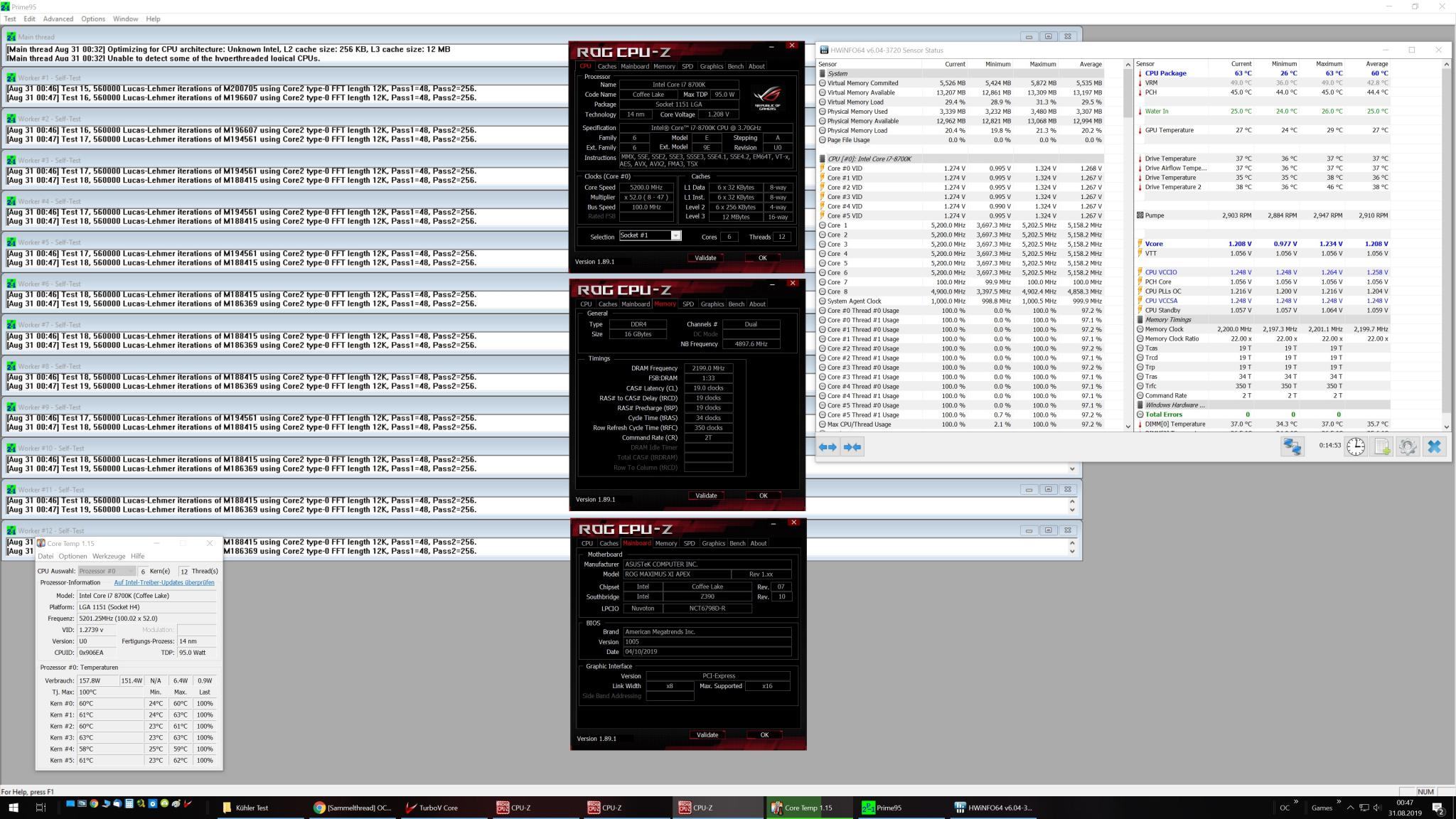Viewport: 1456px width, 819px height.
Task: Start HWiNFO logging to file
Action: click(1381, 446)
